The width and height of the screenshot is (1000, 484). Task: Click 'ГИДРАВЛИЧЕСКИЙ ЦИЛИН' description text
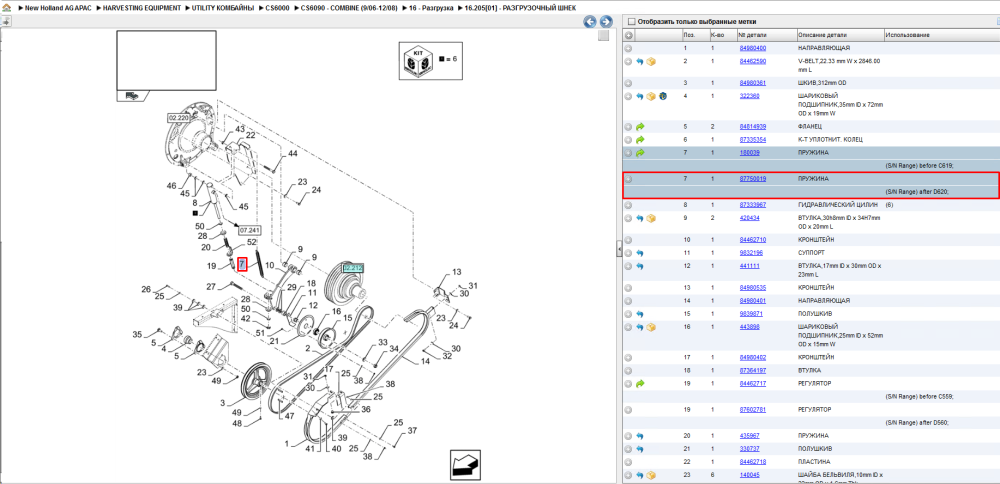pyautogui.click(x=838, y=205)
